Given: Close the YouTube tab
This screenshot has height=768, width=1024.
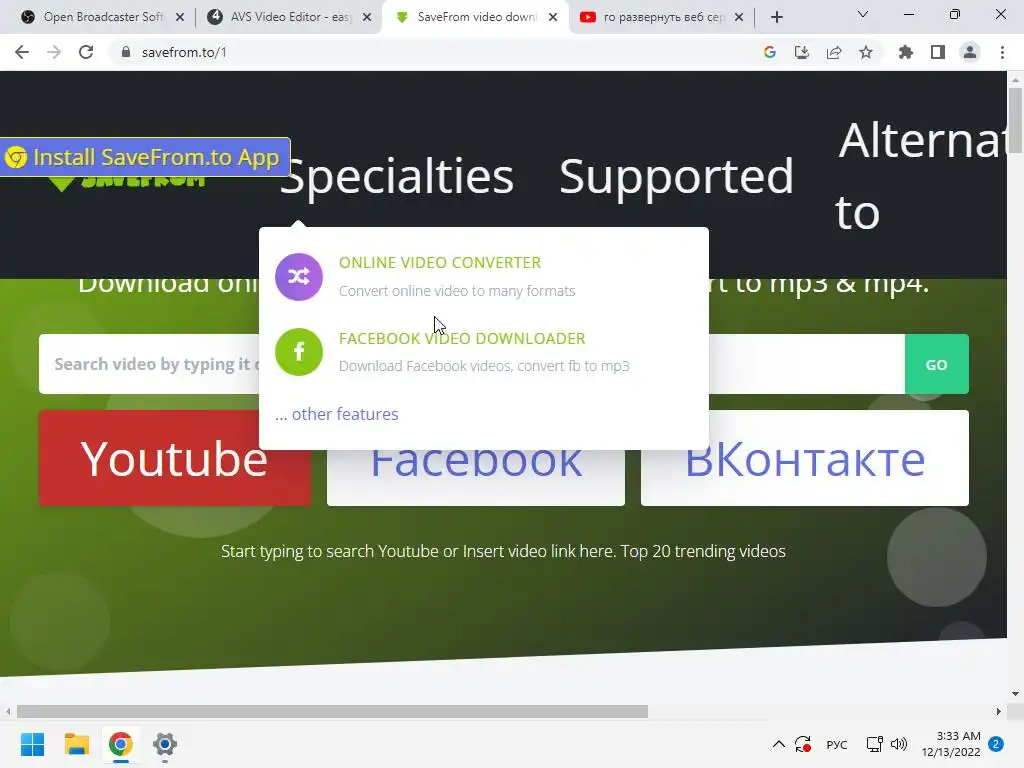Looking at the screenshot, I should [739, 17].
